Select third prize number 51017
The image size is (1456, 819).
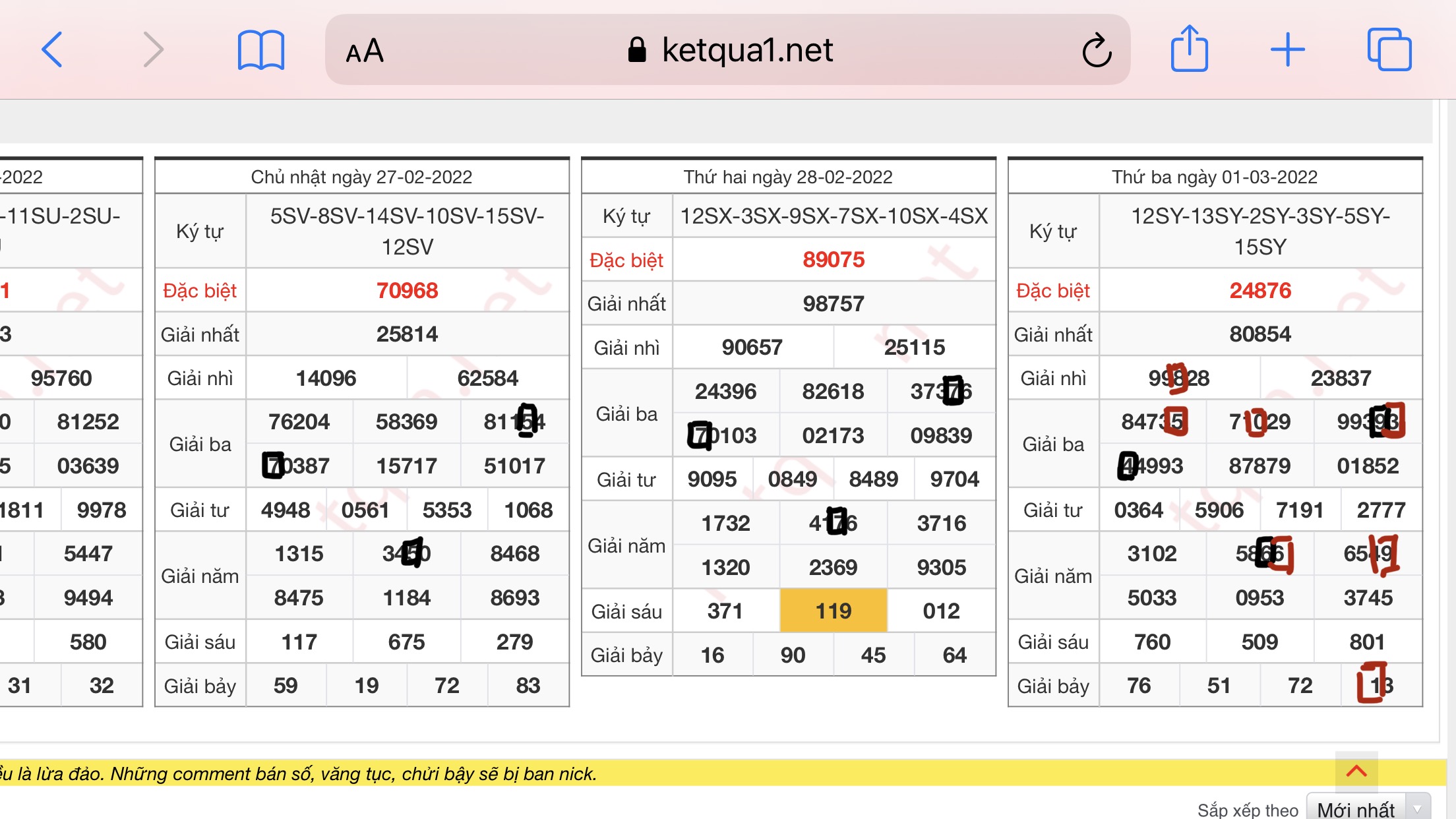514,466
